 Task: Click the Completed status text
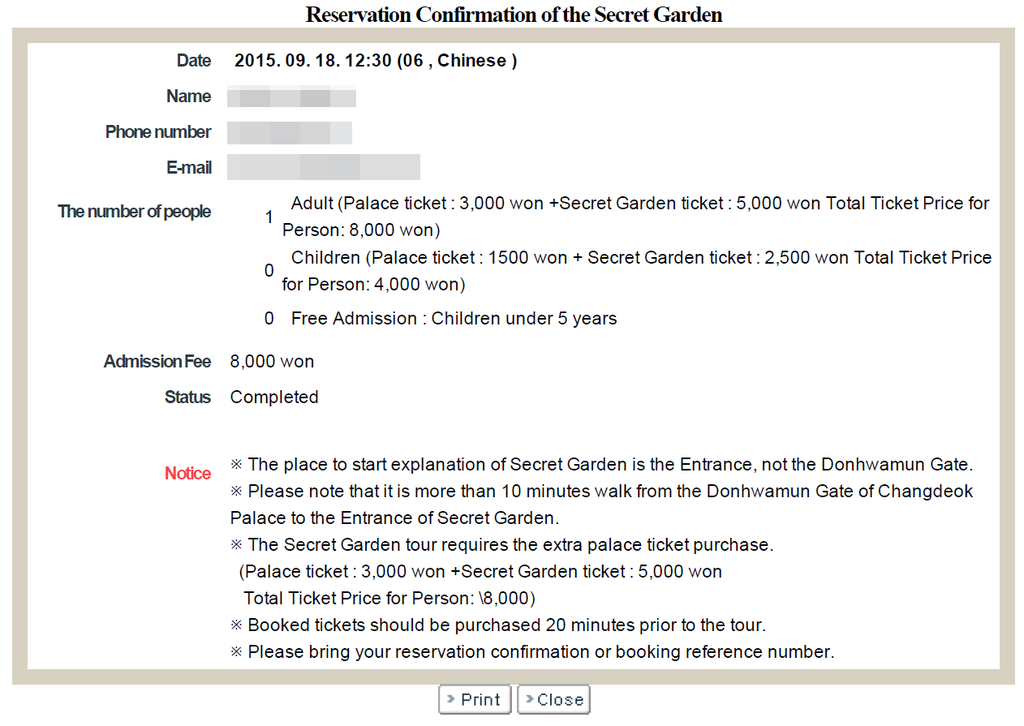click(274, 397)
